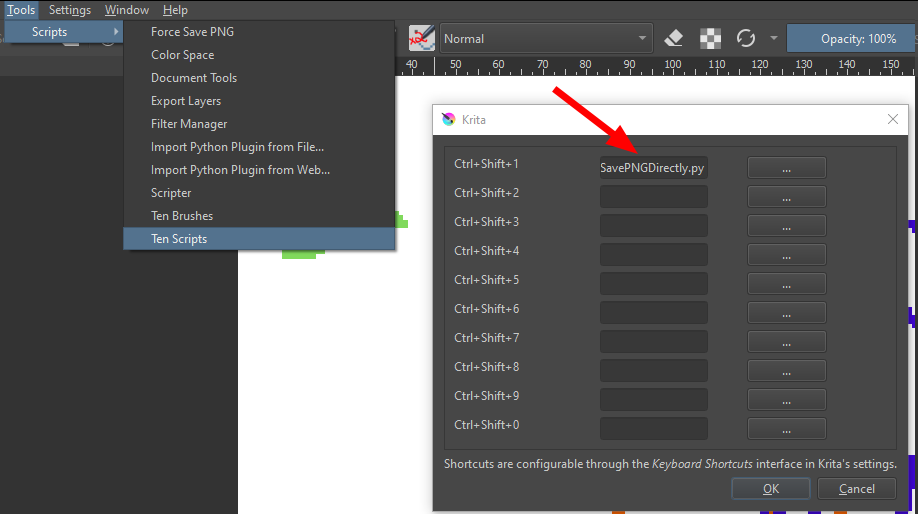Select Ten Brushes from the Scripts menu
This screenshot has width=918, height=514.
point(182,216)
